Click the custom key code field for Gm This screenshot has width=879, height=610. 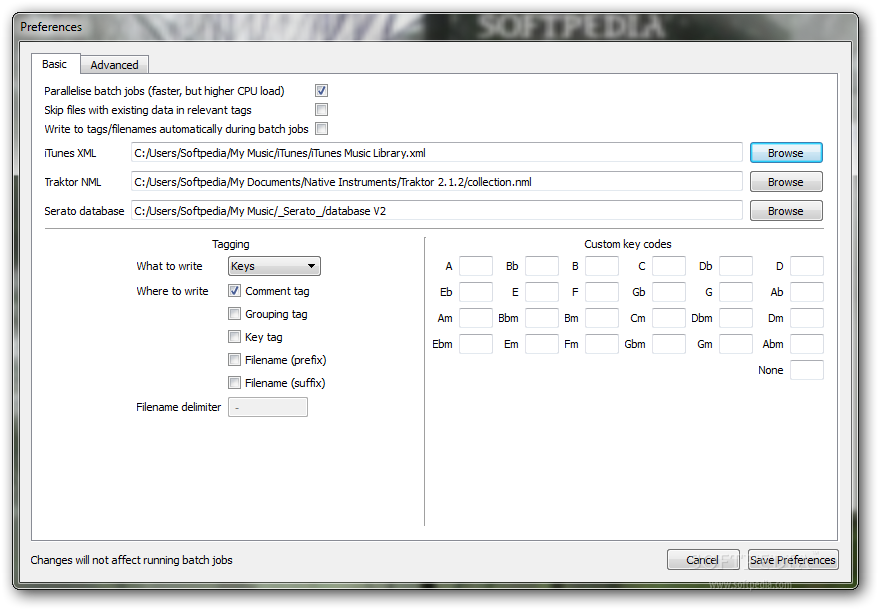(x=736, y=344)
